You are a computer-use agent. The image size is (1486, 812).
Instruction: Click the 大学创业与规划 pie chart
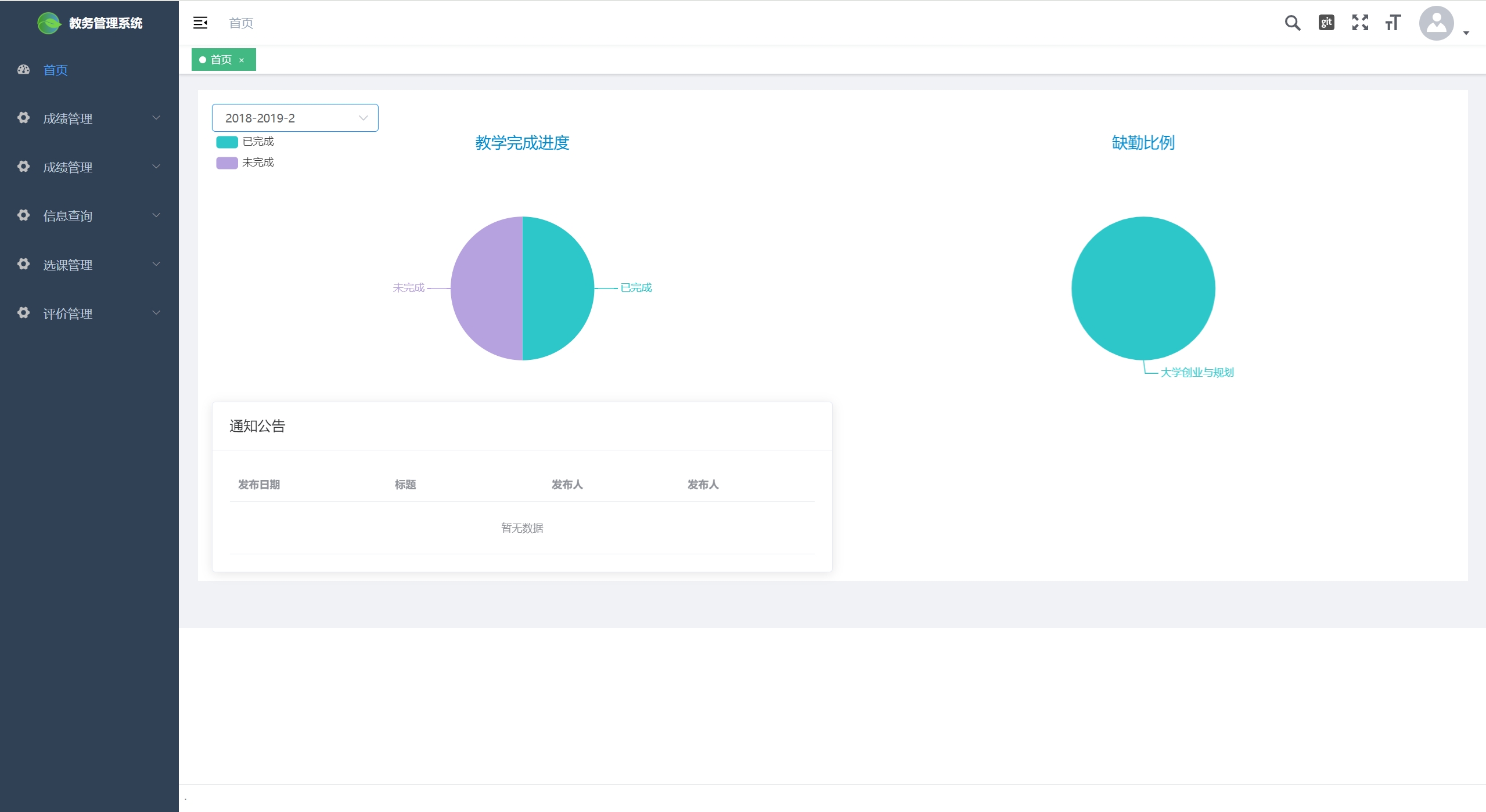pos(1143,288)
